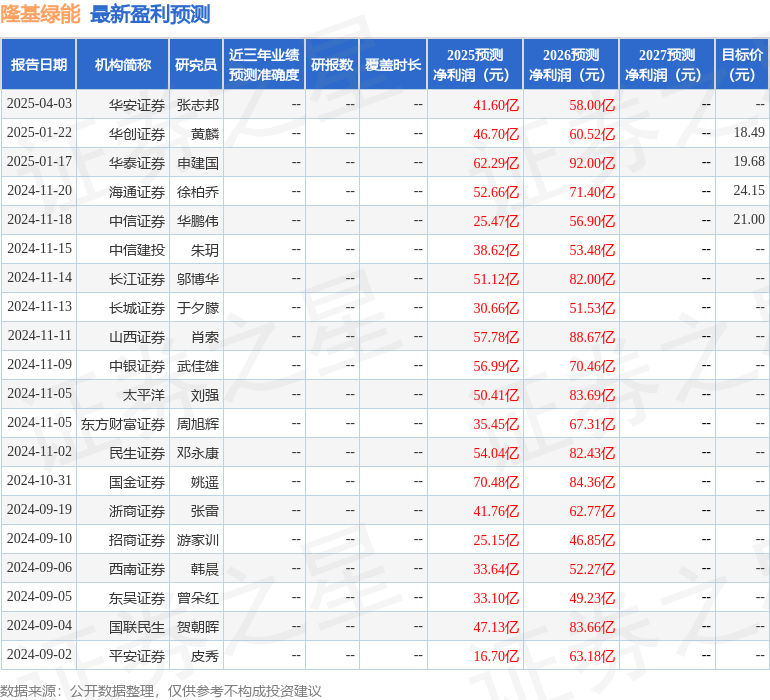Select the 研究员 column header
The image size is (770, 700).
point(196,64)
